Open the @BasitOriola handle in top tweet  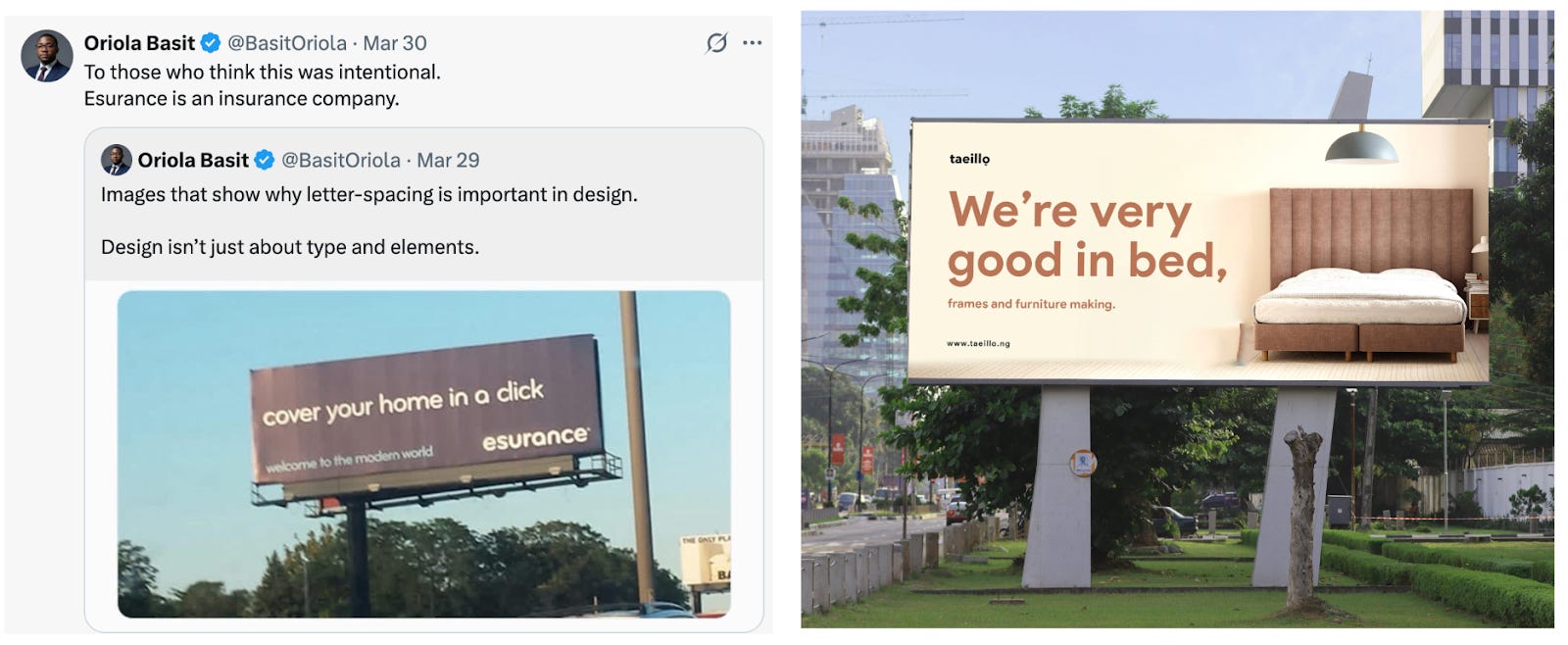287,43
